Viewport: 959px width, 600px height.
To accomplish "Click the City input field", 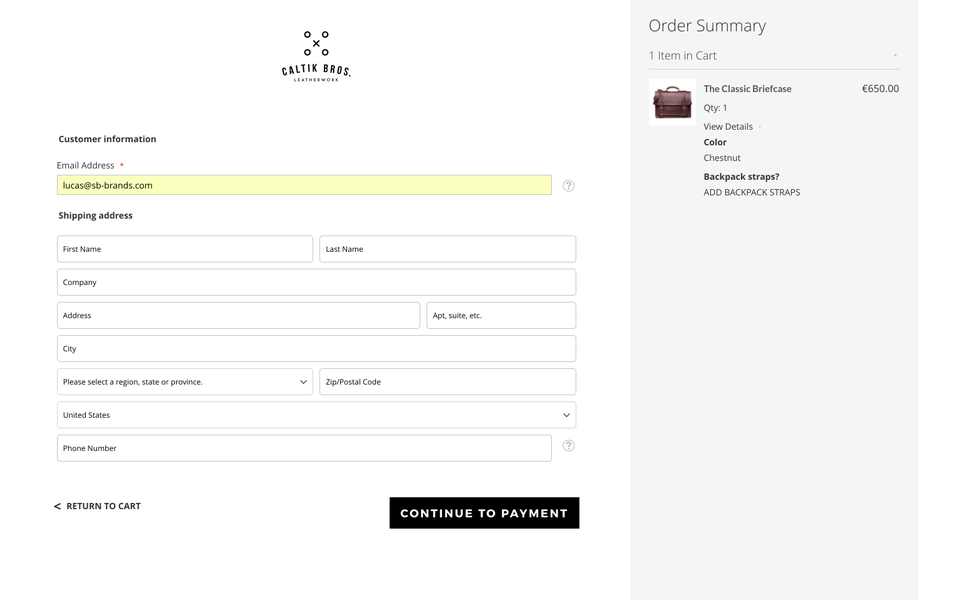I will tap(316, 349).
